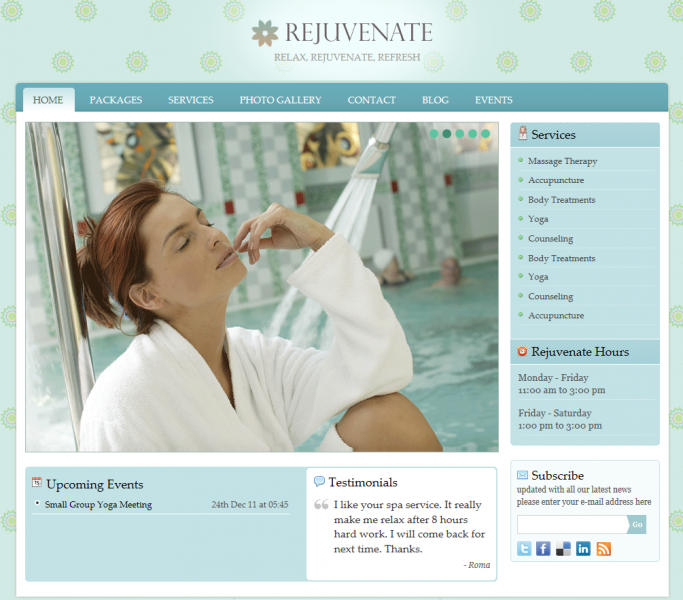Image resolution: width=683 pixels, height=600 pixels.
Task: Click the clock icon beside Rejuvenate Hours
Action: click(522, 351)
